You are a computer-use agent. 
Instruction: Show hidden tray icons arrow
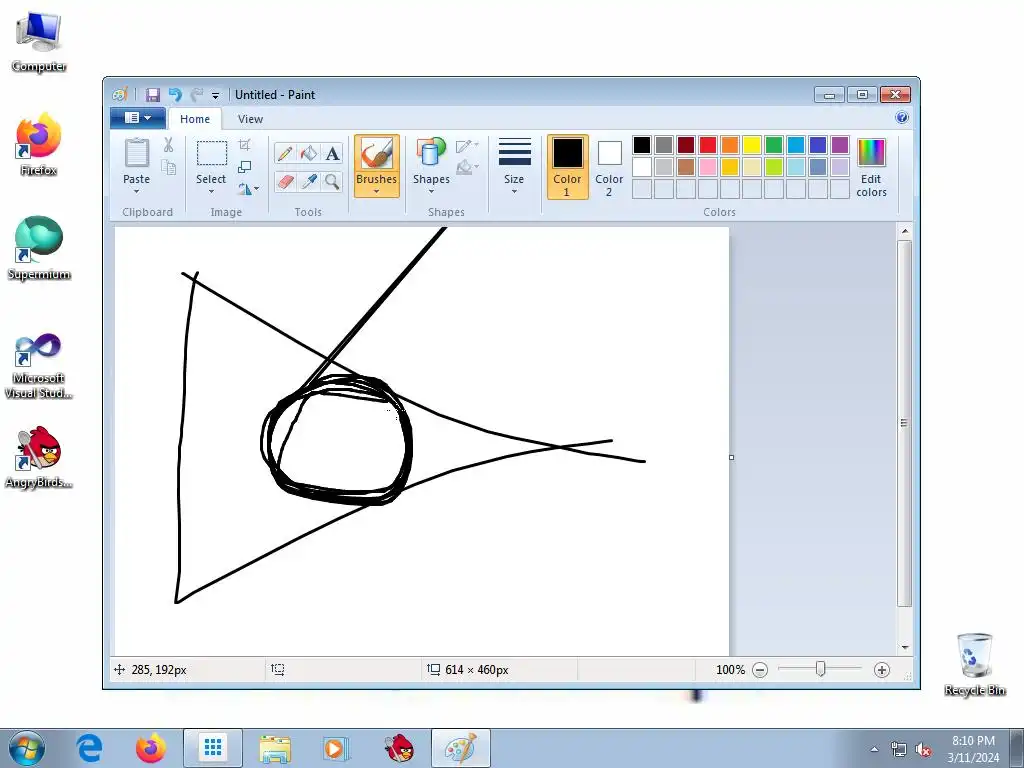point(874,750)
